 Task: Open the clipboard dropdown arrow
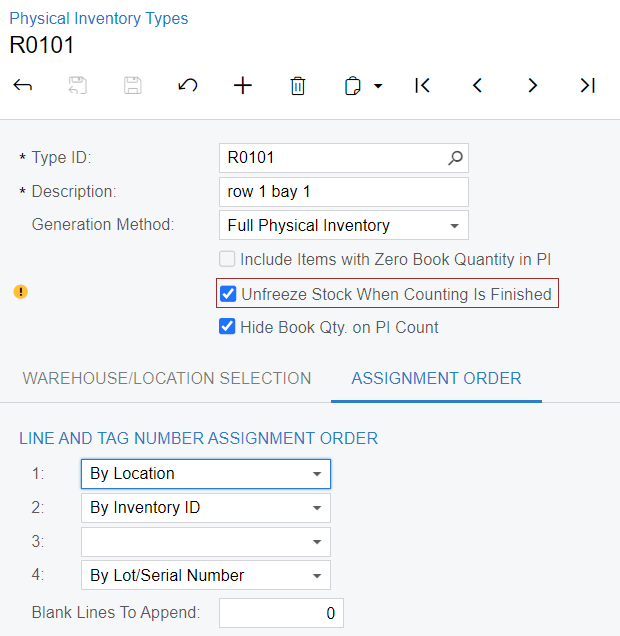tap(378, 86)
